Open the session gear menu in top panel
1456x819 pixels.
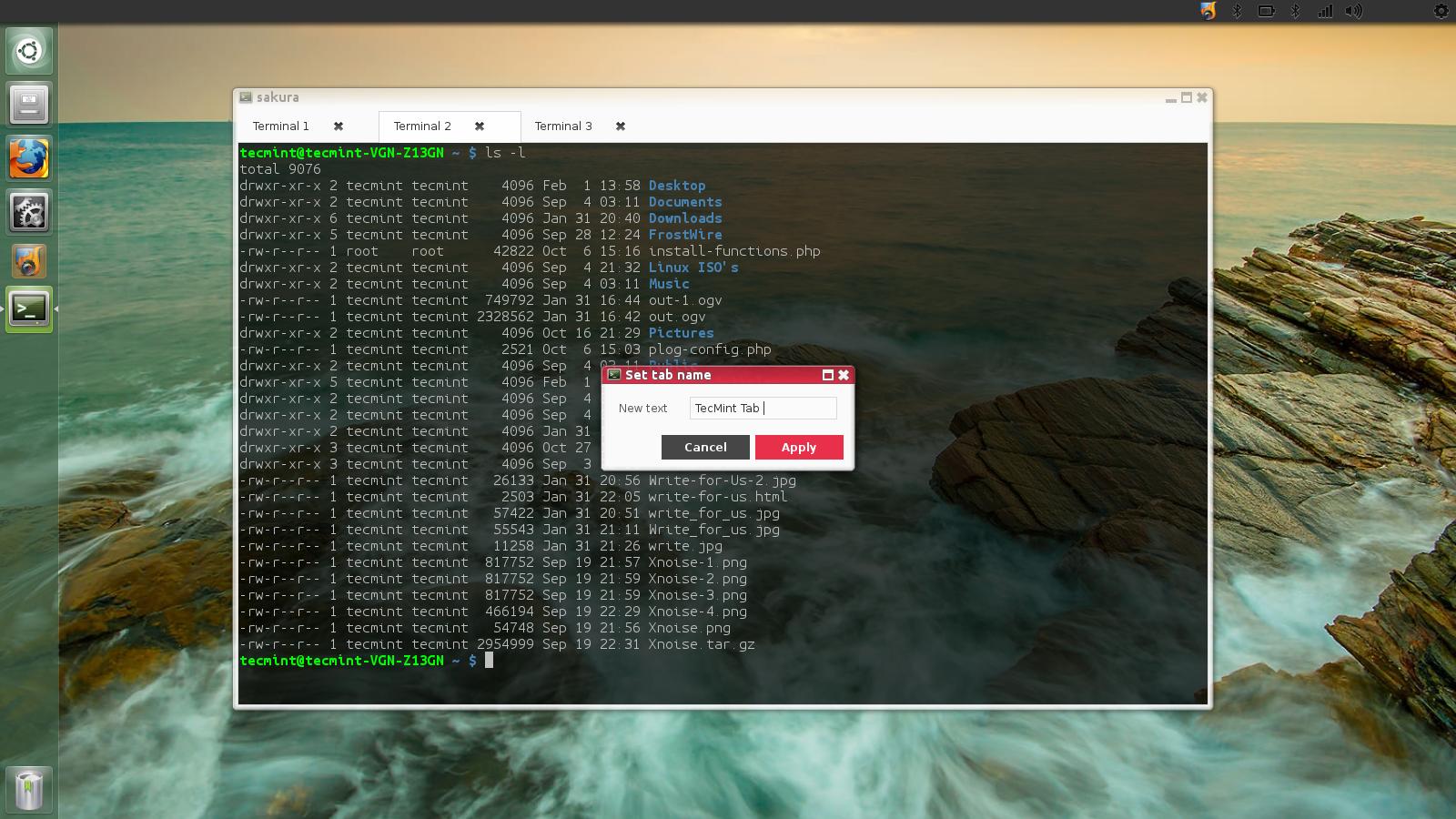pyautogui.click(x=1441, y=11)
